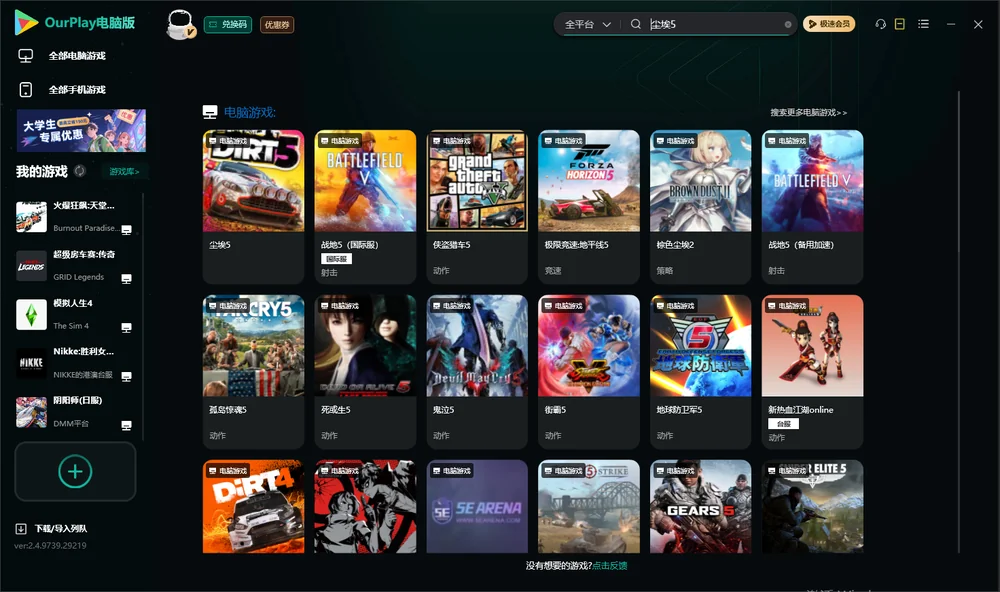The width and height of the screenshot is (1000, 592).
Task: Open the Far Cry 5 cover
Action: tap(253, 346)
